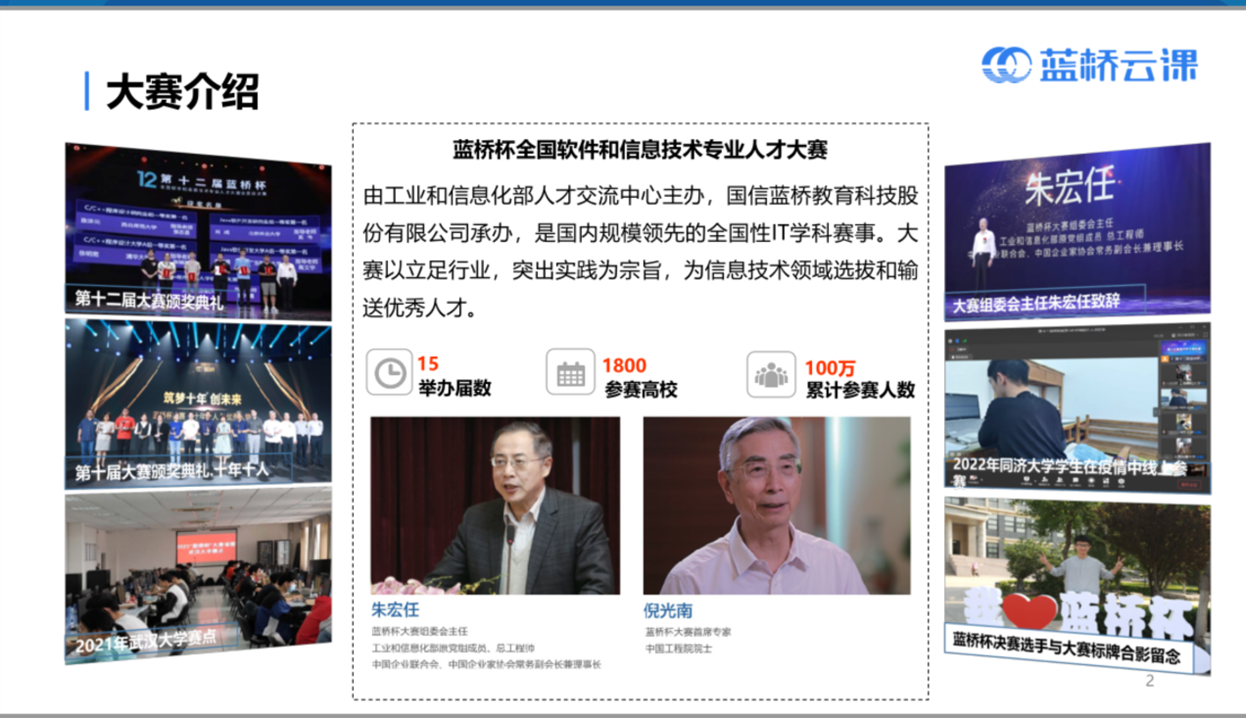Open the 第十二届大赛颁奖典礼 photo

coord(198,231)
